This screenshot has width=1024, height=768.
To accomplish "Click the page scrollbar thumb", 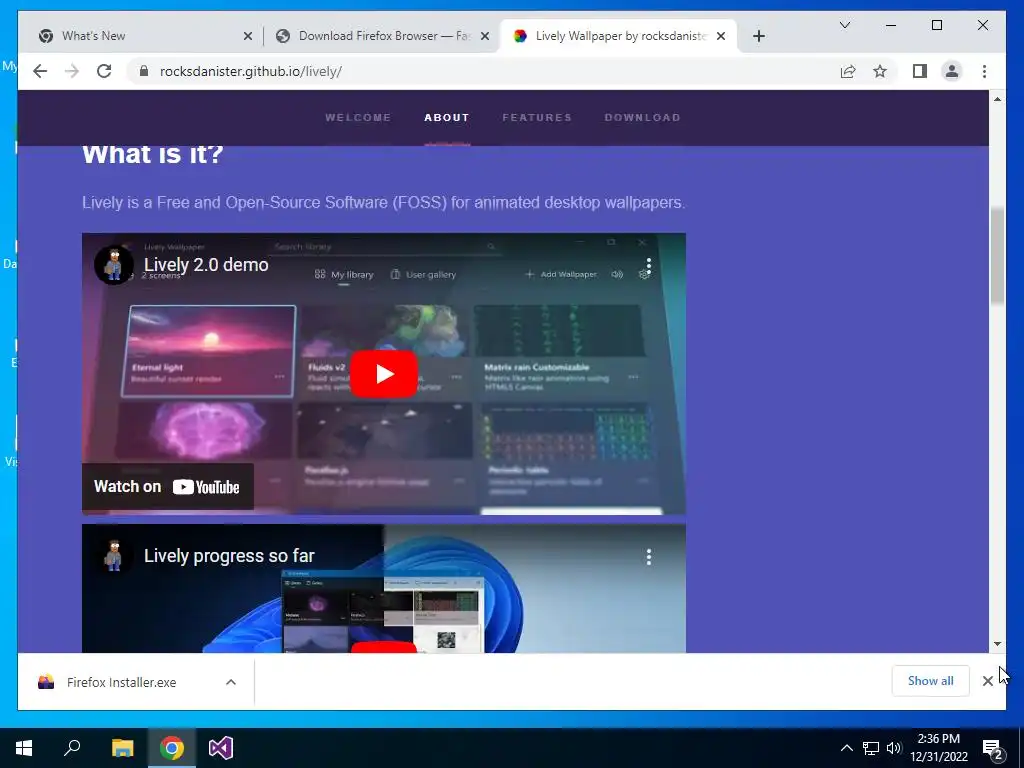I will tap(997, 255).
